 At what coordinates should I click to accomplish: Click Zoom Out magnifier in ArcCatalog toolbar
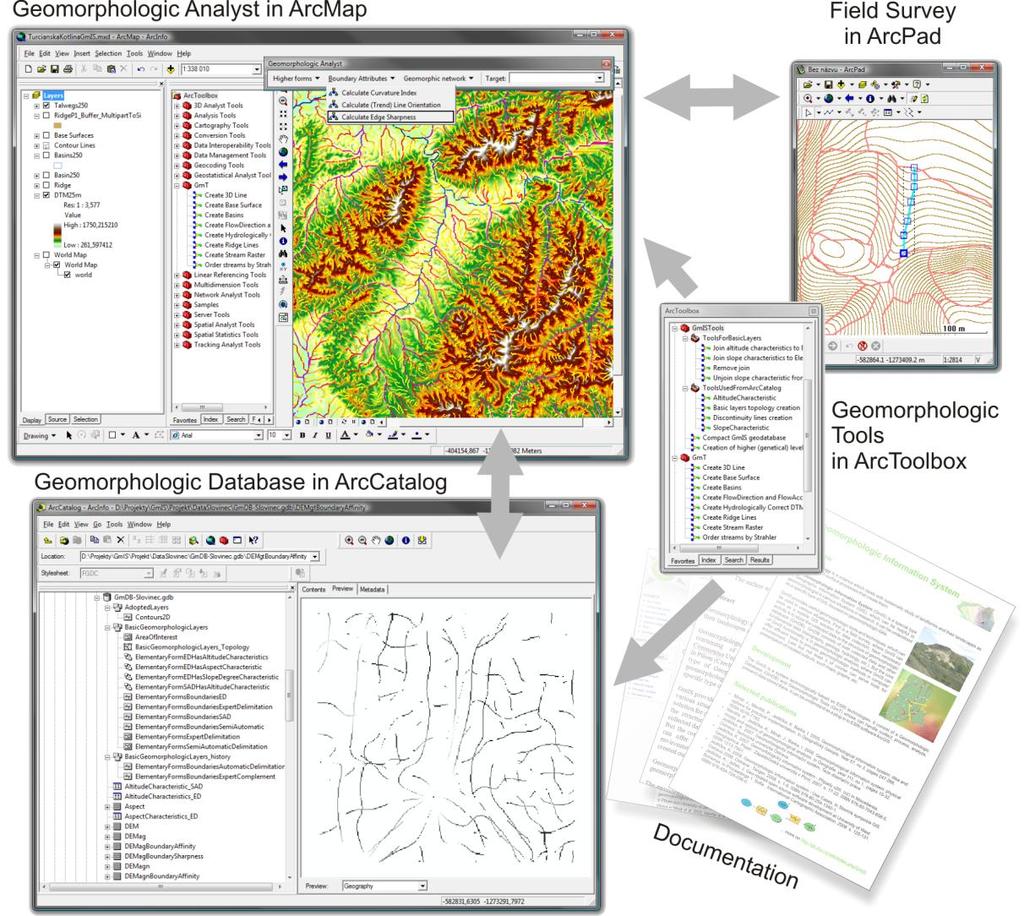click(362, 541)
